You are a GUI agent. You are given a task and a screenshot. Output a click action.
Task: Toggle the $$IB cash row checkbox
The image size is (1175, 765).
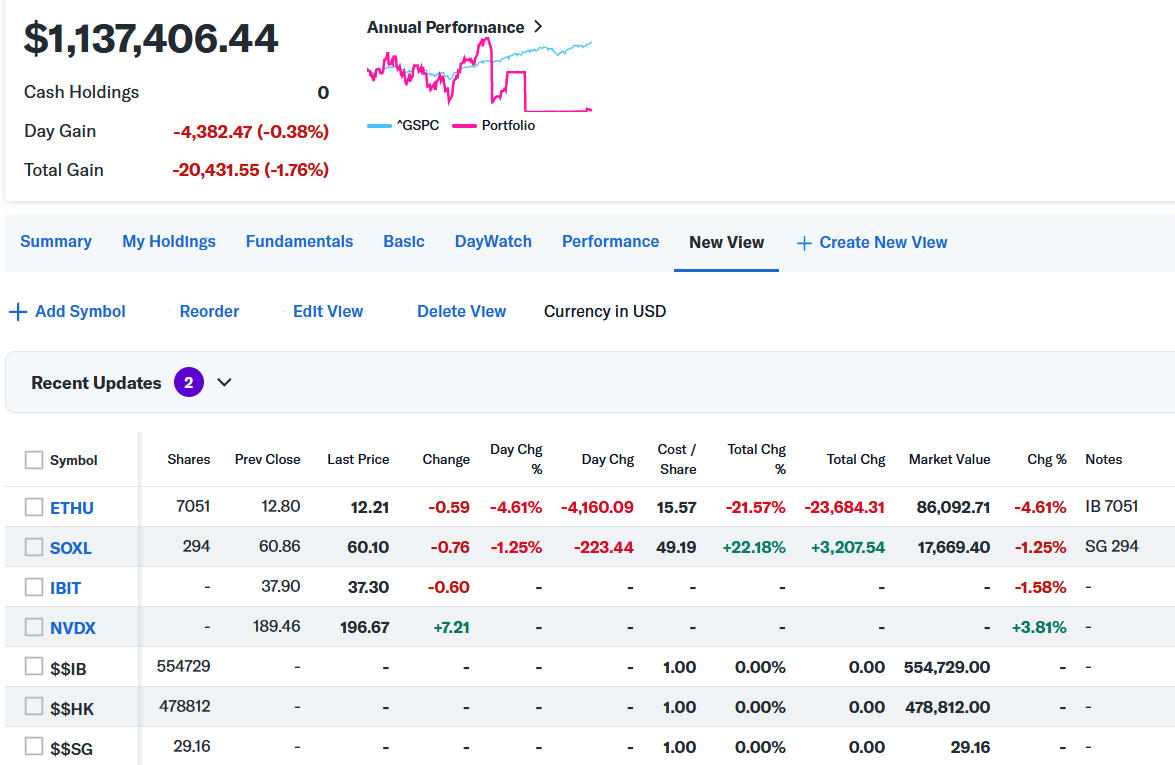[x=34, y=667]
